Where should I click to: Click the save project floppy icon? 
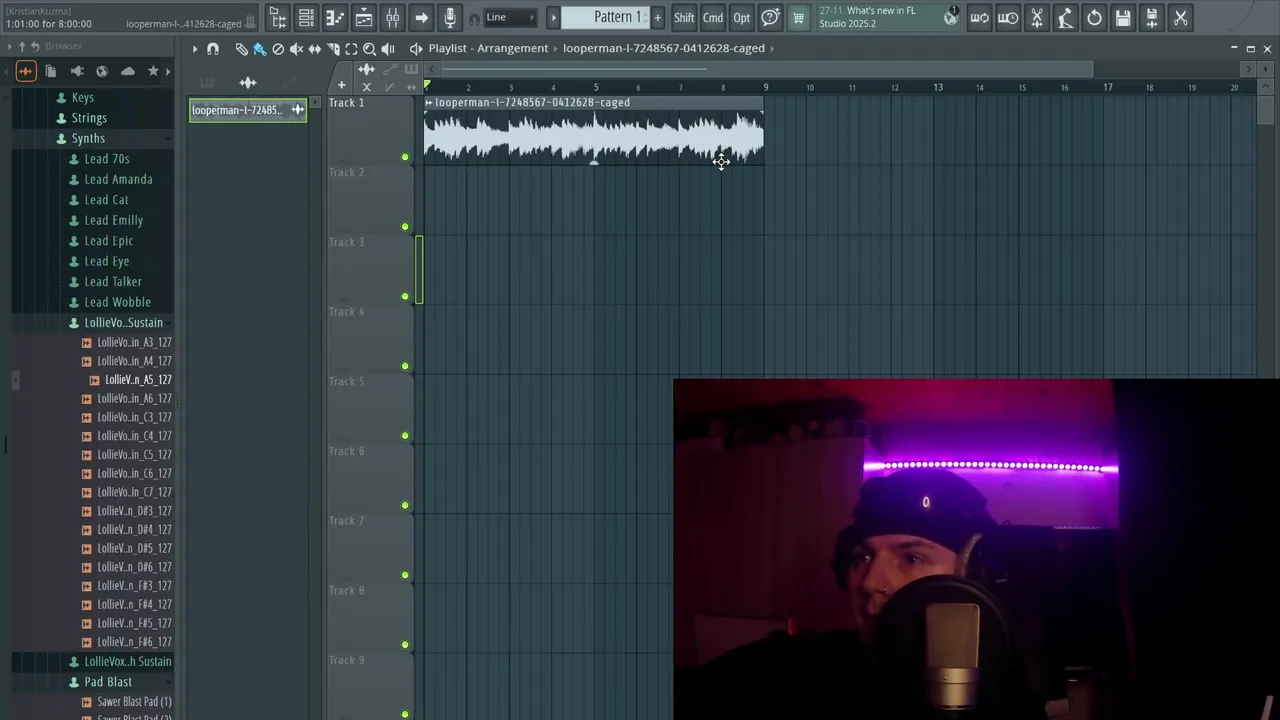point(1123,17)
